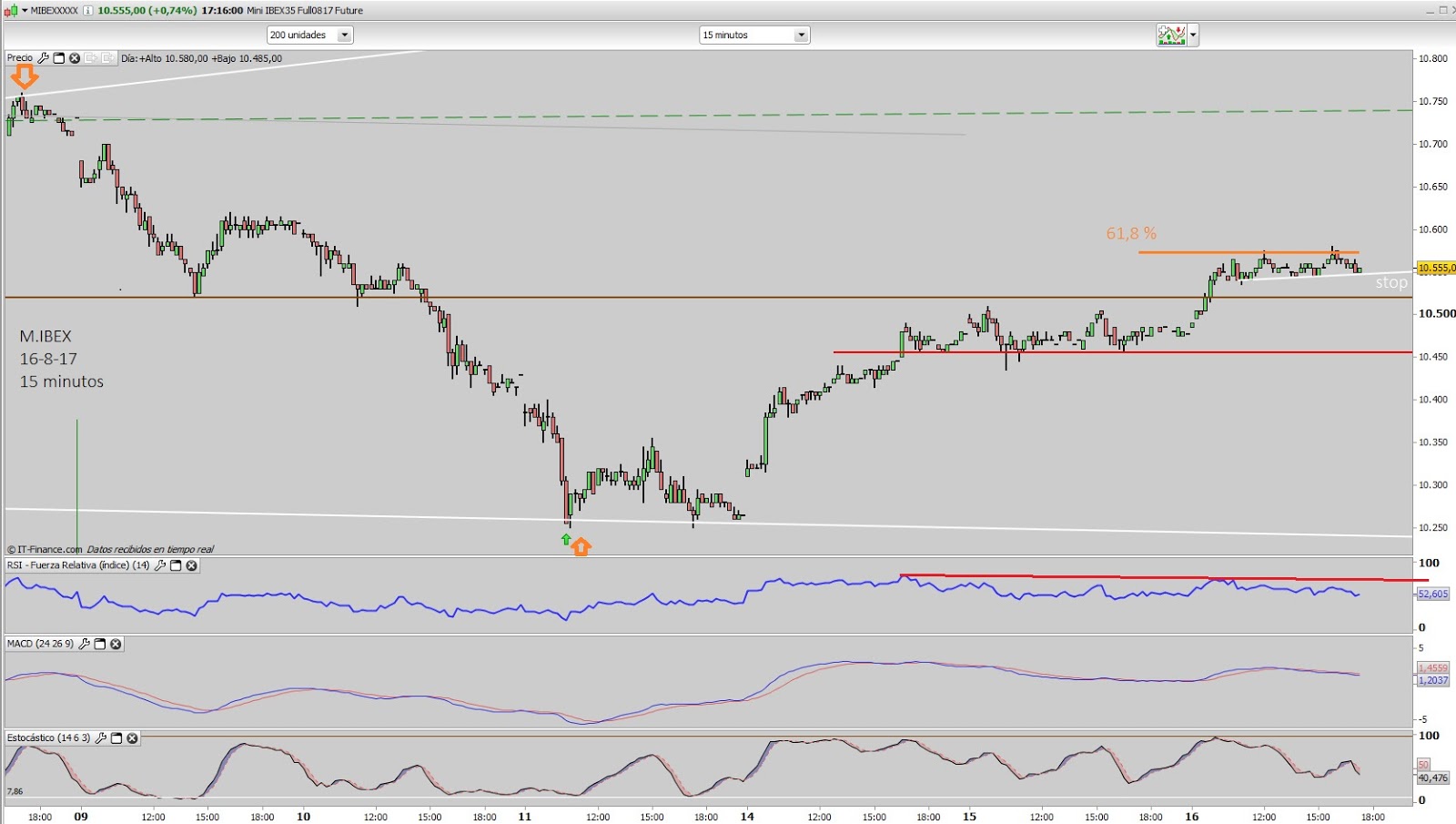This screenshot has width=1456, height=824.
Task: Click the RSI panel window icon
Action: click(x=176, y=565)
